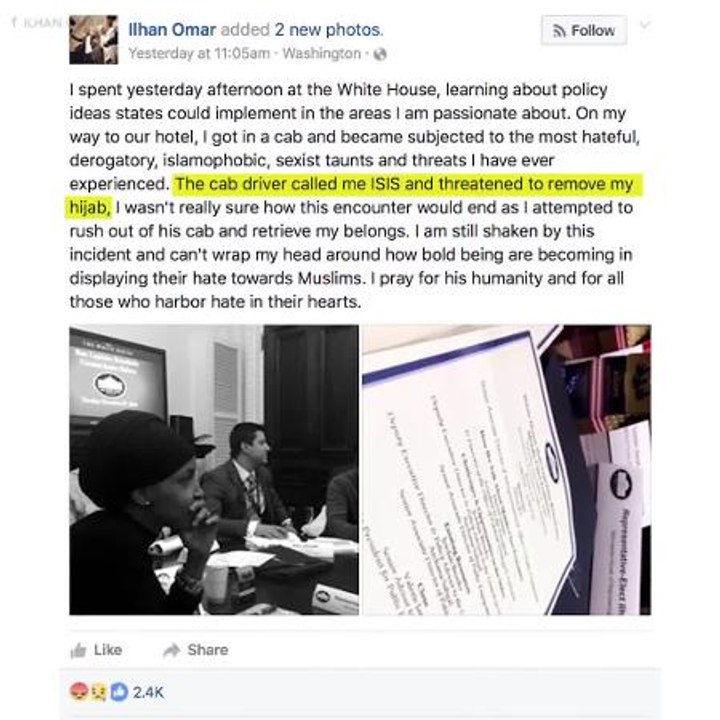Open the post options chevron dropdown
The image size is (720, 720).
pos(645,24)
